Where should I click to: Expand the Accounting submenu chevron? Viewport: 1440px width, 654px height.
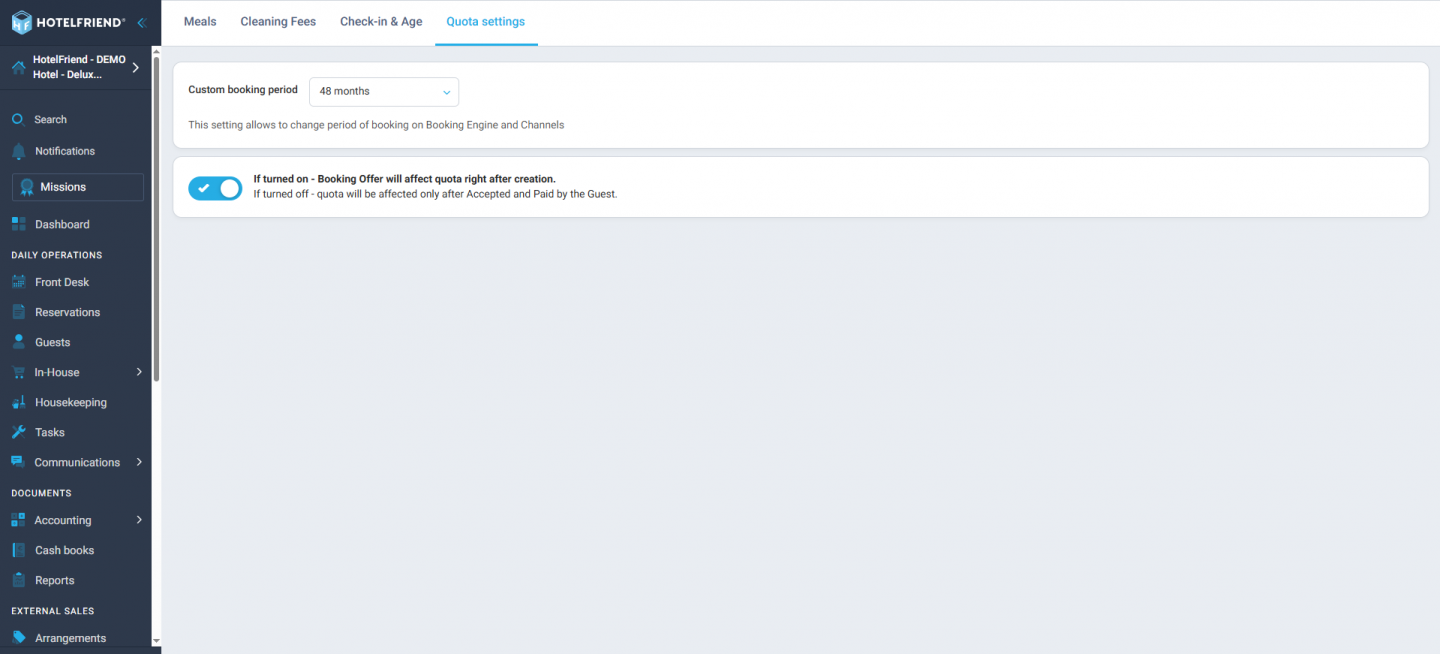coord(139,521)
